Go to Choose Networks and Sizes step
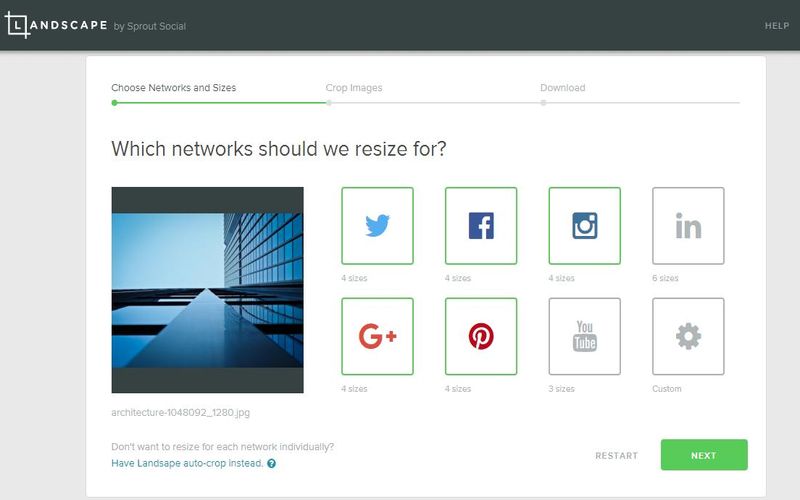 coord(173,88)
